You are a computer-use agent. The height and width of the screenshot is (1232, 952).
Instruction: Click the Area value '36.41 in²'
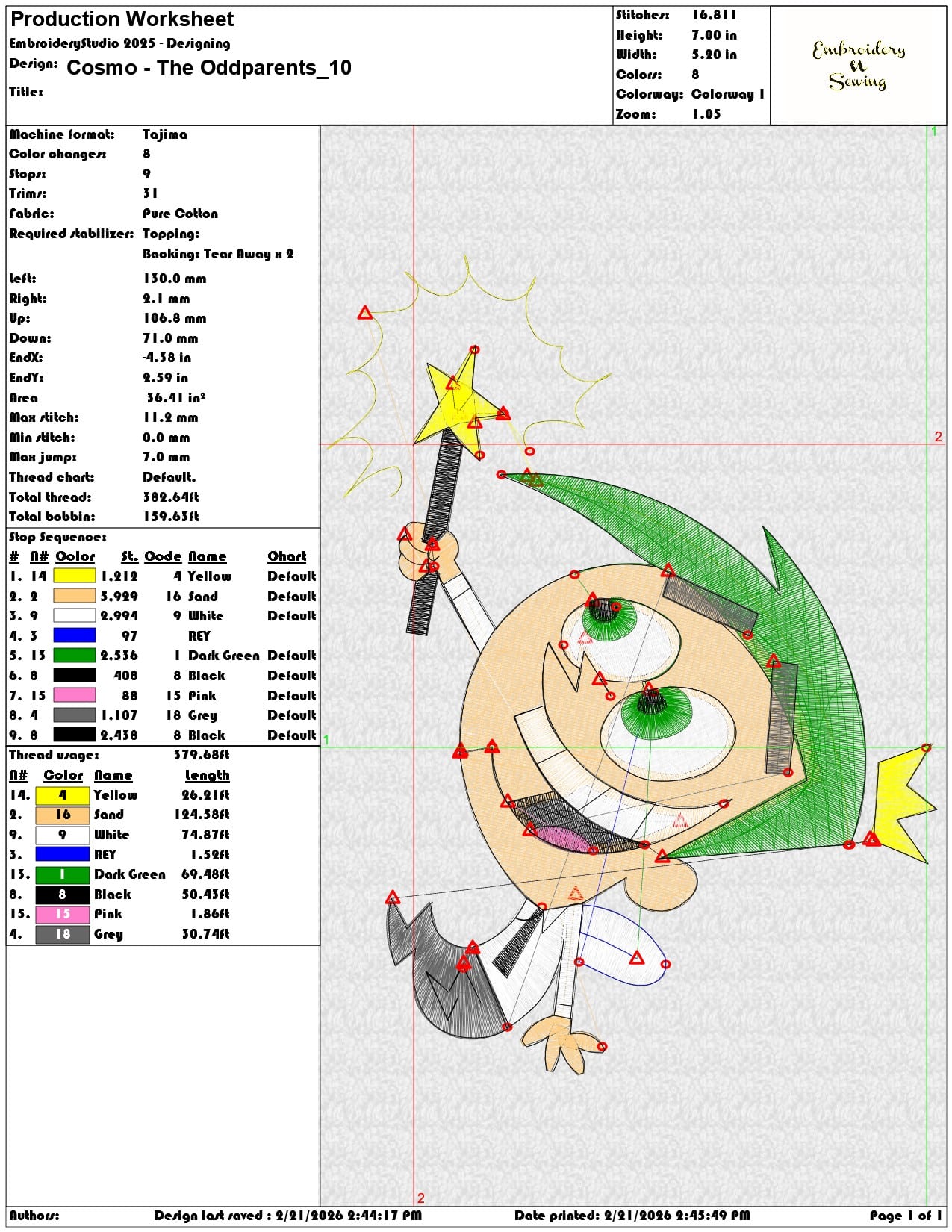[176, 398]
